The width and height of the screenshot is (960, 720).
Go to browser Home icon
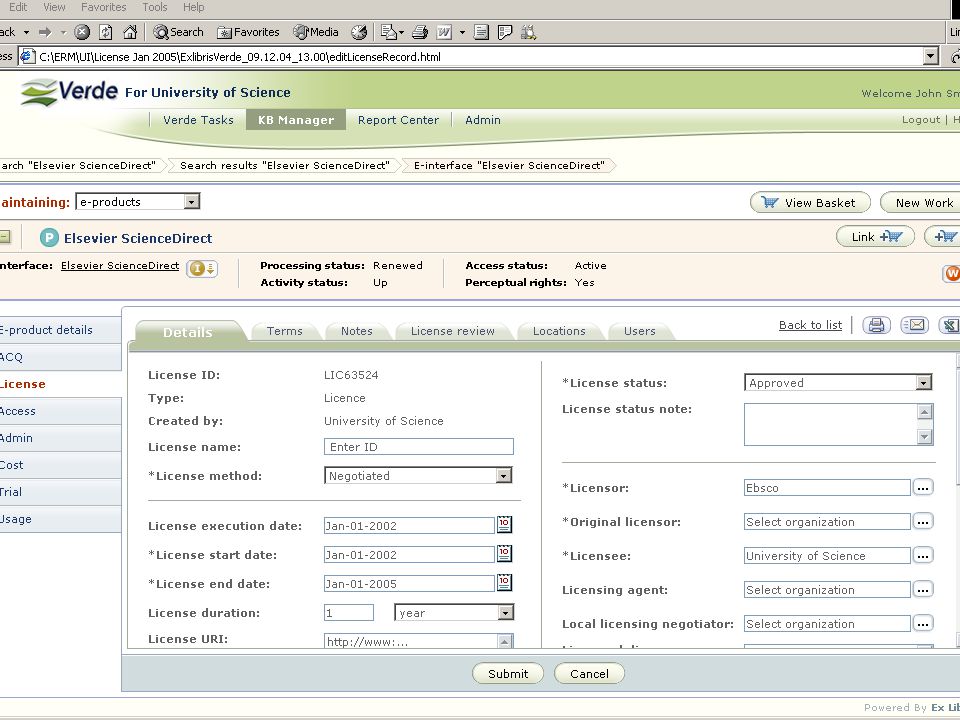click(130, 32)
